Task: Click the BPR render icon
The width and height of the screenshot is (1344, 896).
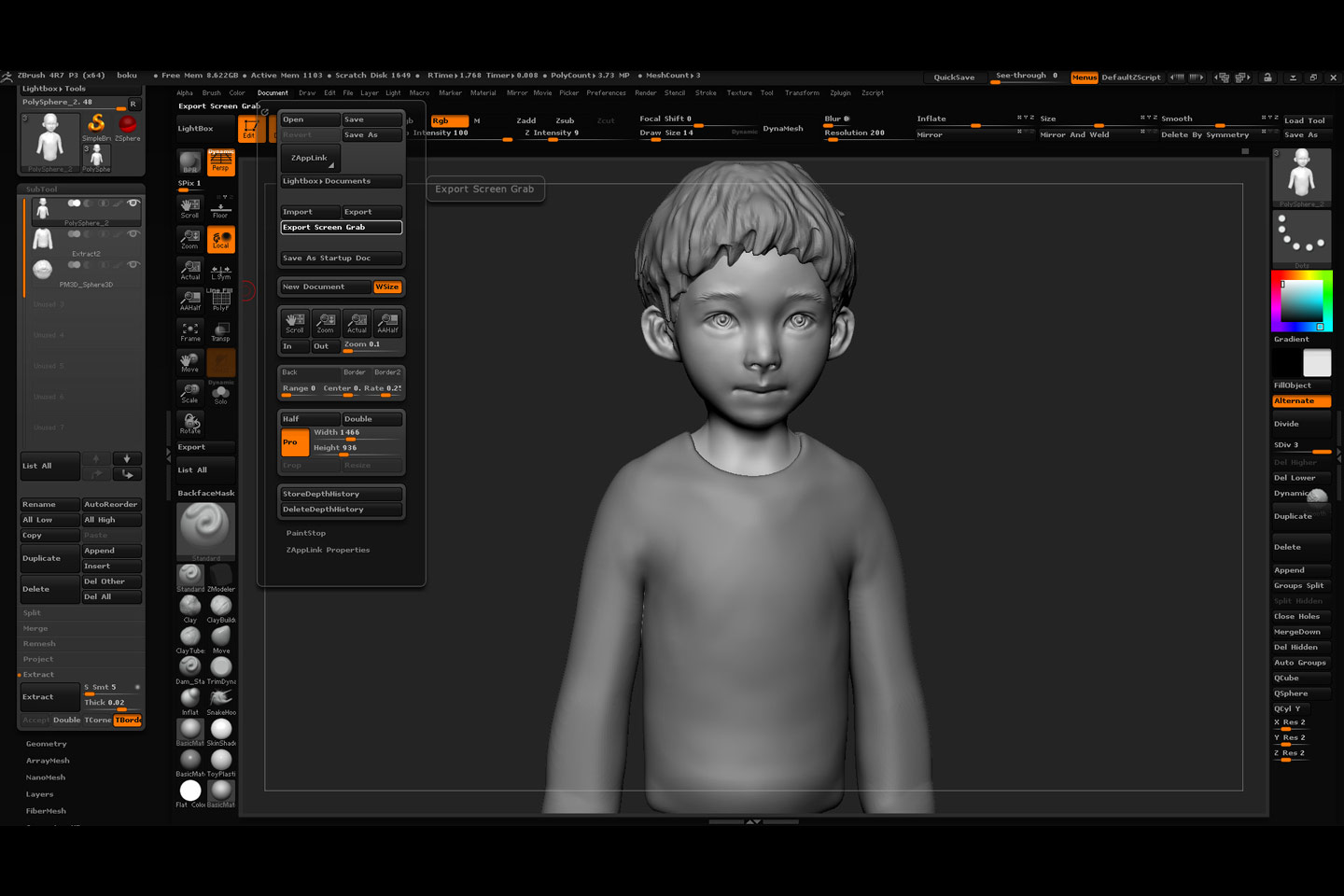Action: point(190,162)
